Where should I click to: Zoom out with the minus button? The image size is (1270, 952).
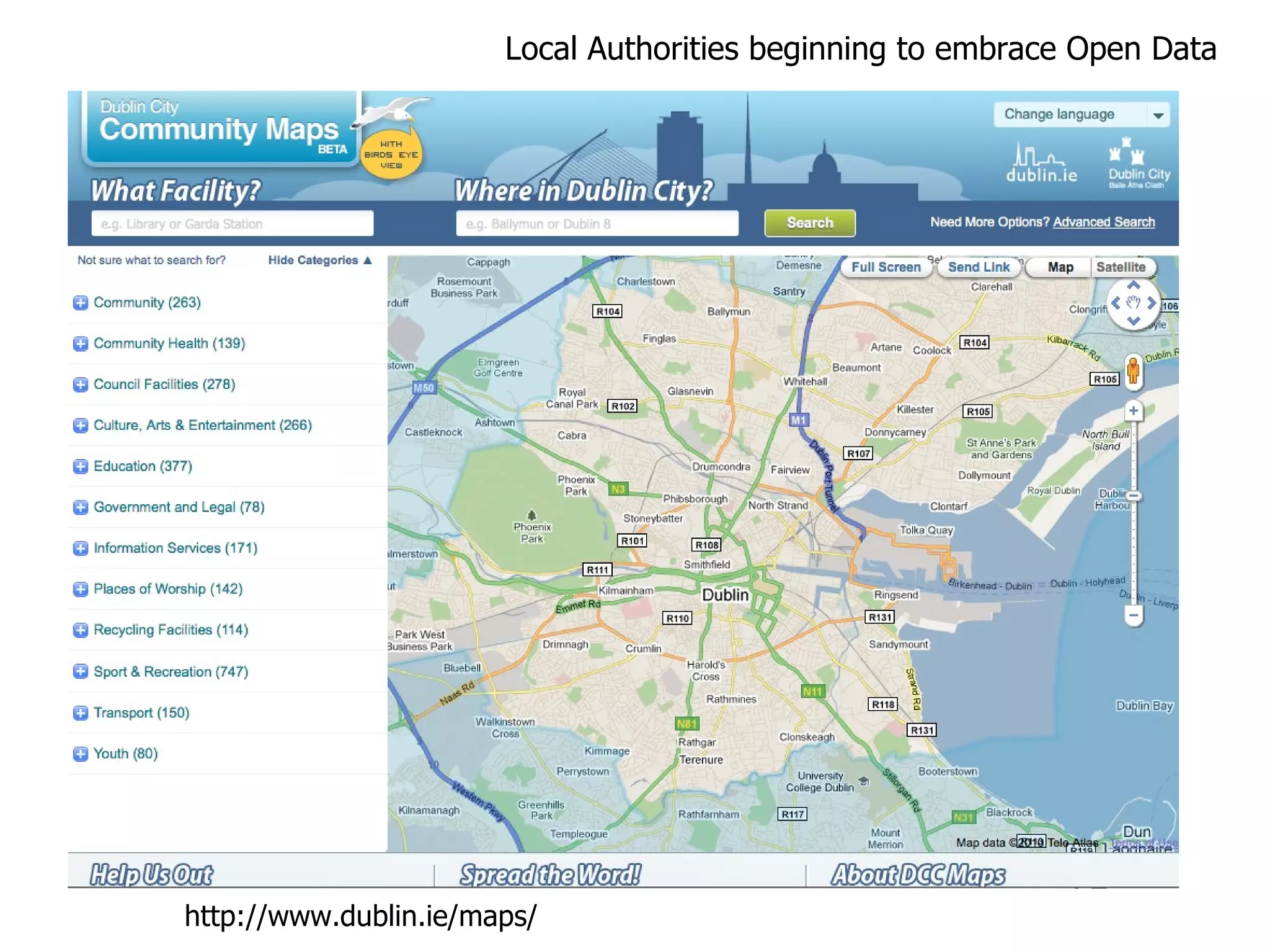[1134, 615]
